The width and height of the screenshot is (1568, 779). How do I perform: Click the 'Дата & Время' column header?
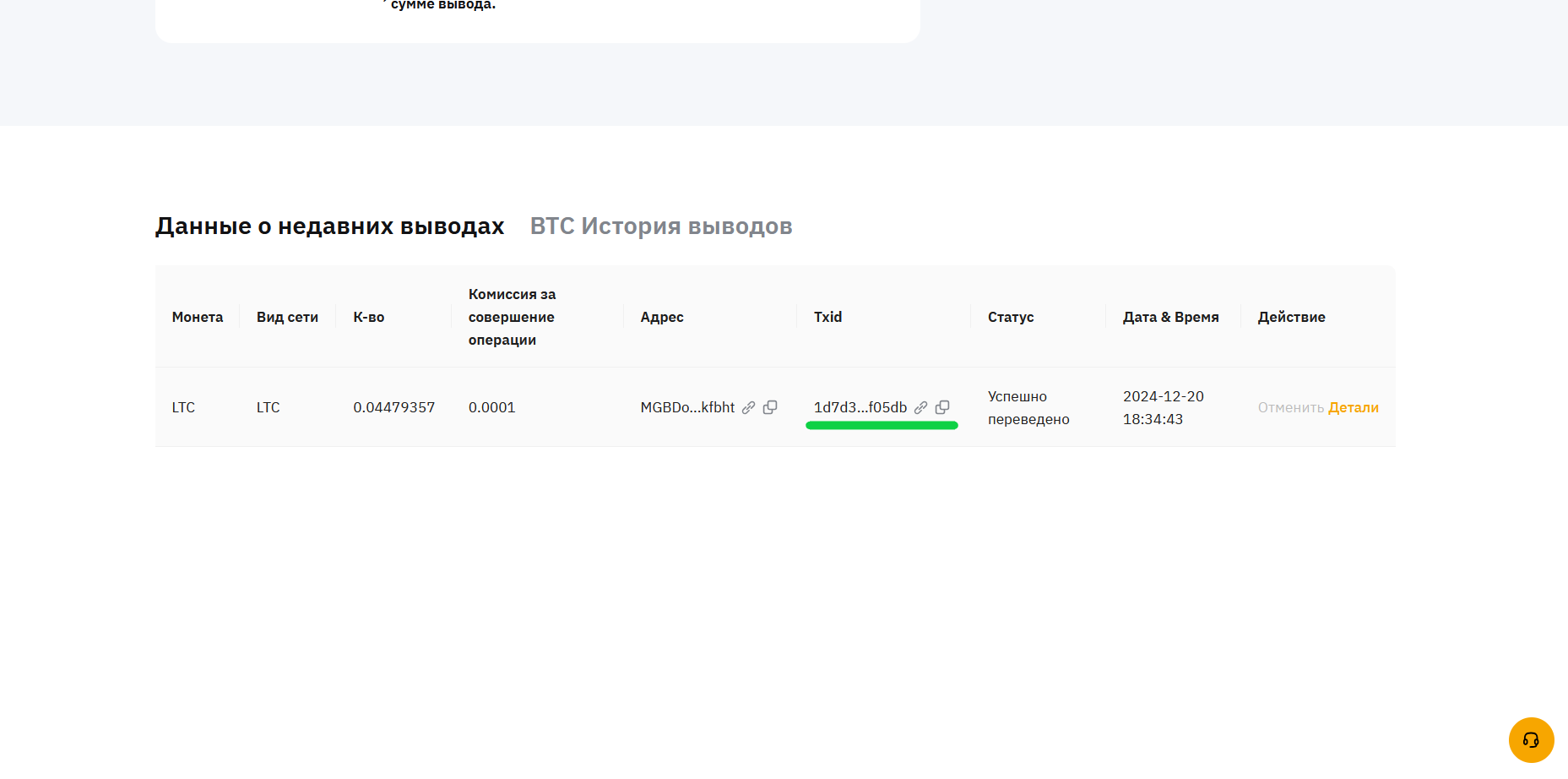(x=1170, y=317)
